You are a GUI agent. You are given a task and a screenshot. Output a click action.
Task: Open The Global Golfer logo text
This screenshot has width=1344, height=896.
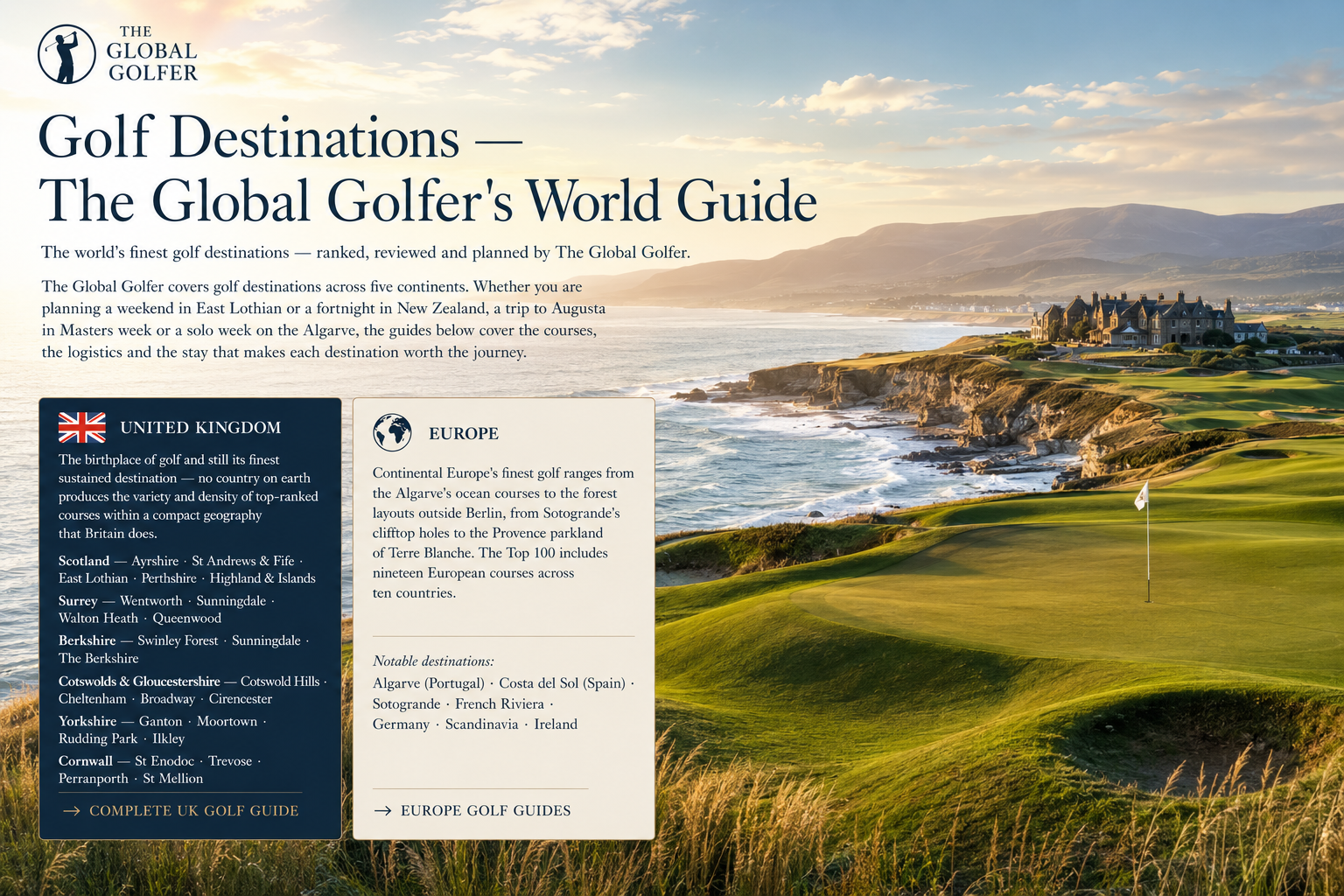point(152,53)
